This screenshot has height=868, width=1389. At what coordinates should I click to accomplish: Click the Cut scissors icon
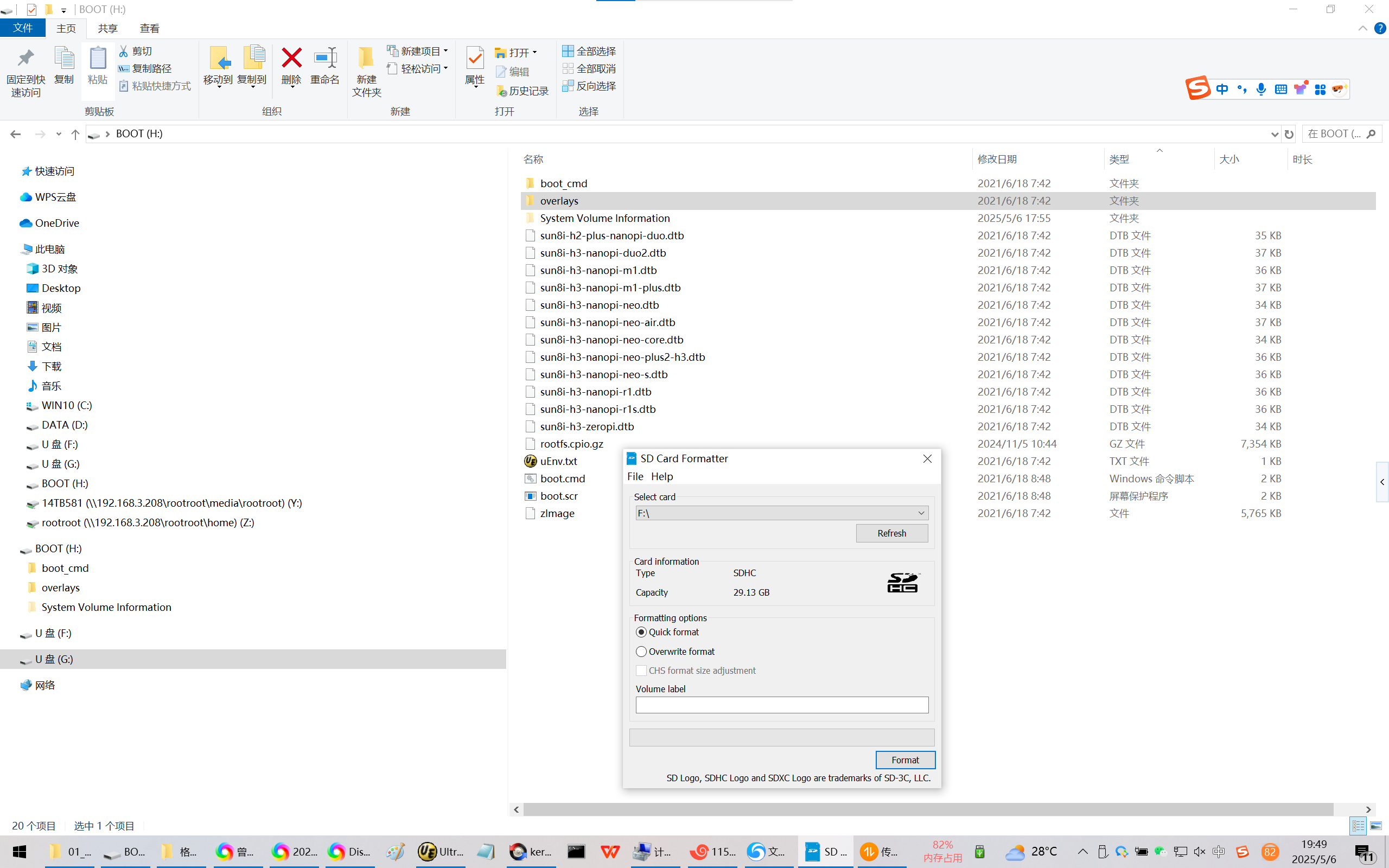tap(123, 51)
